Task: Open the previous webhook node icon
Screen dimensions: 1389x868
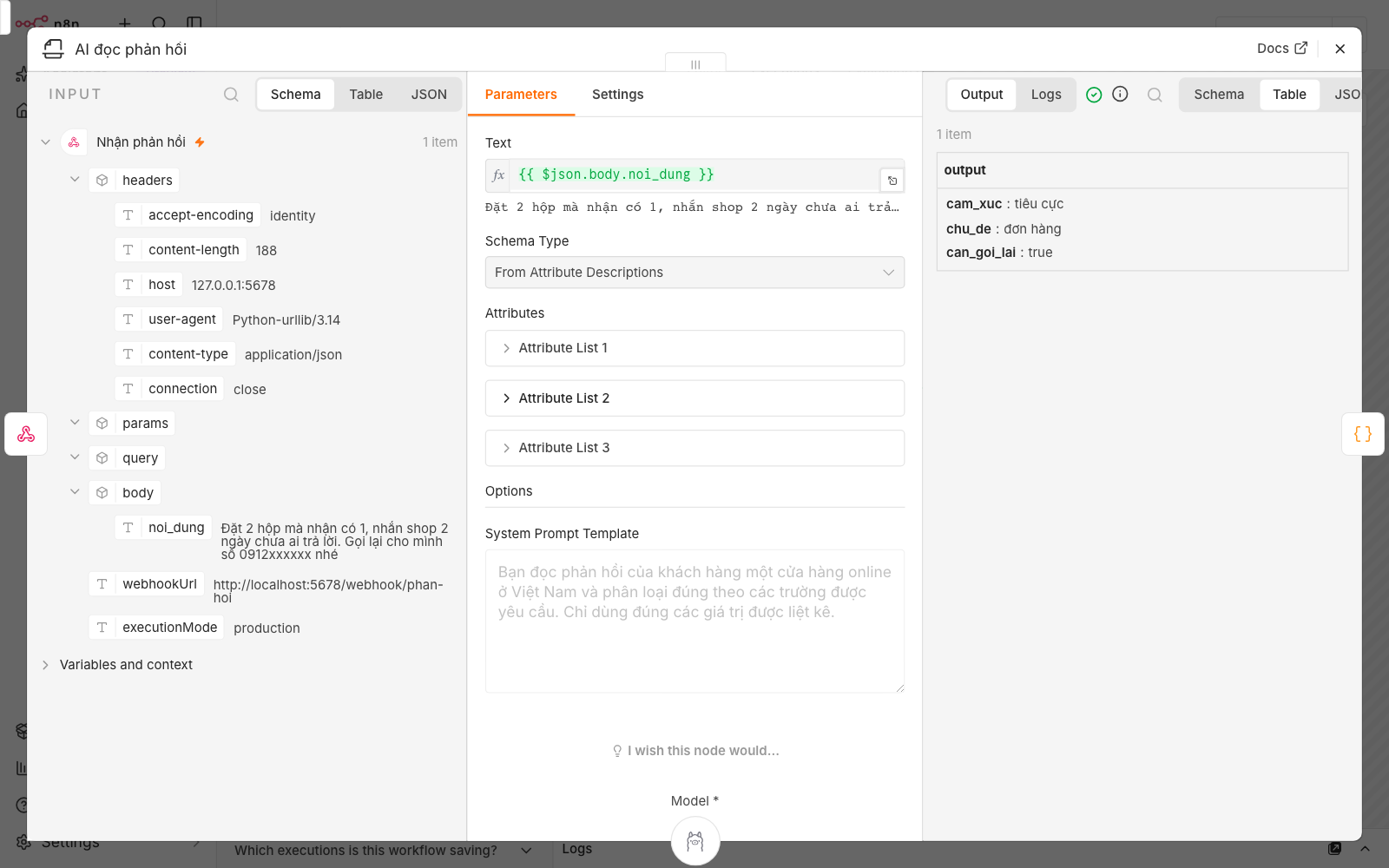Action: pos(26,434)
